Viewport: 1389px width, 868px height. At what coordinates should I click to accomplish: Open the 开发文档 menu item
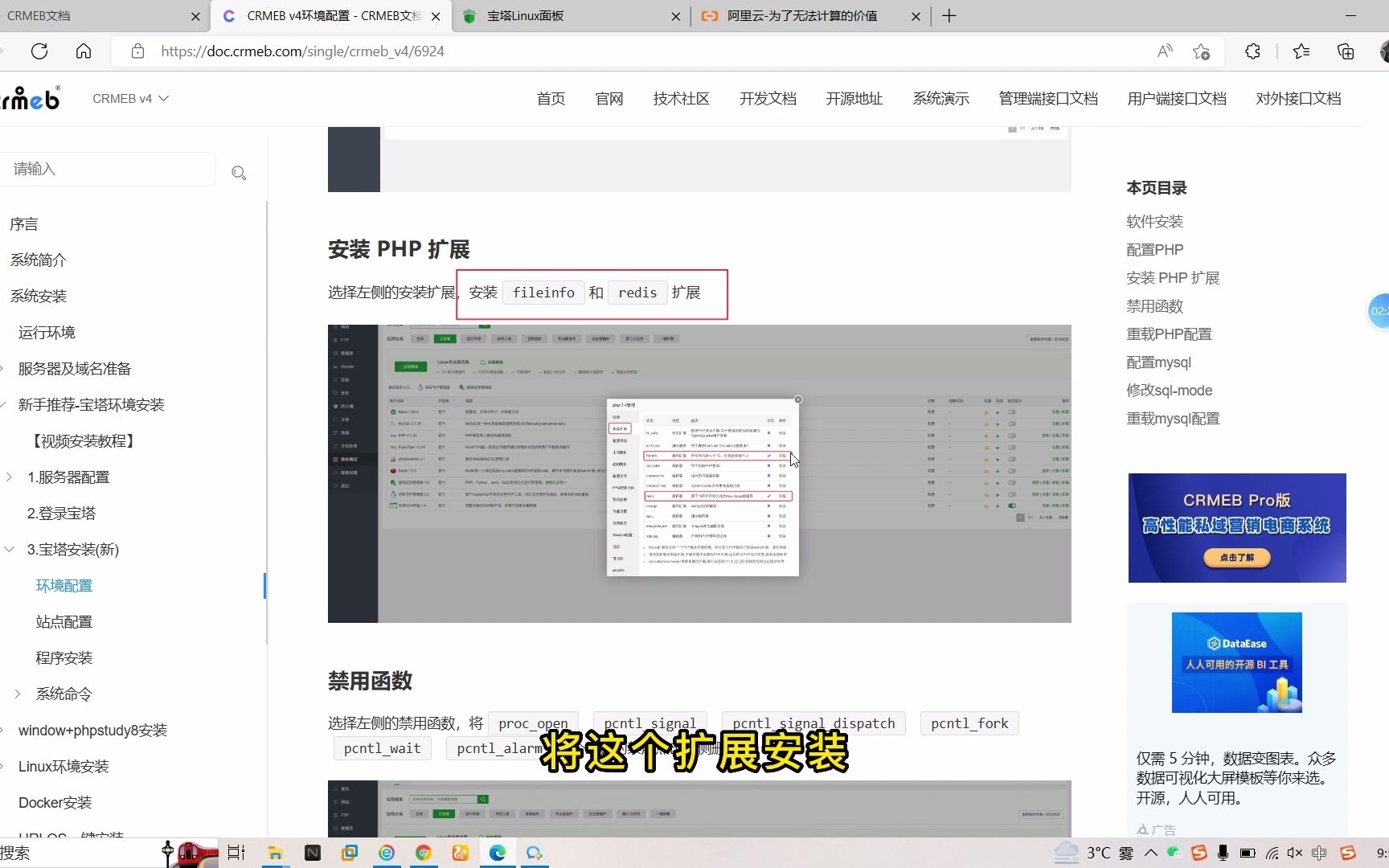[767, 98]
